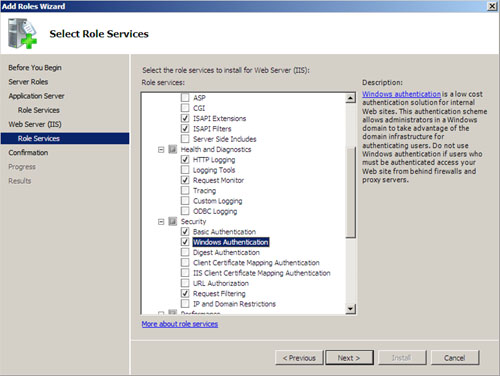Click the role services scrollbar thumb
The height and width of the screenshot is (376, 500).
(x=350, y=192)
